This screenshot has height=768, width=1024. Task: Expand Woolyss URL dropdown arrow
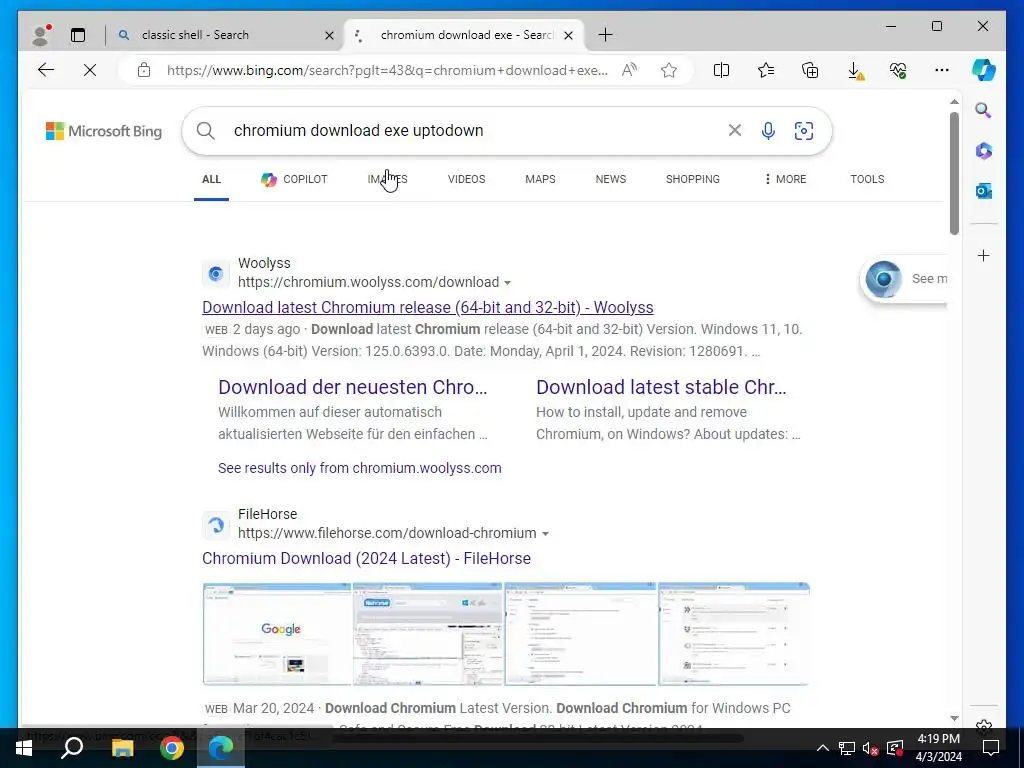point(507,283)
